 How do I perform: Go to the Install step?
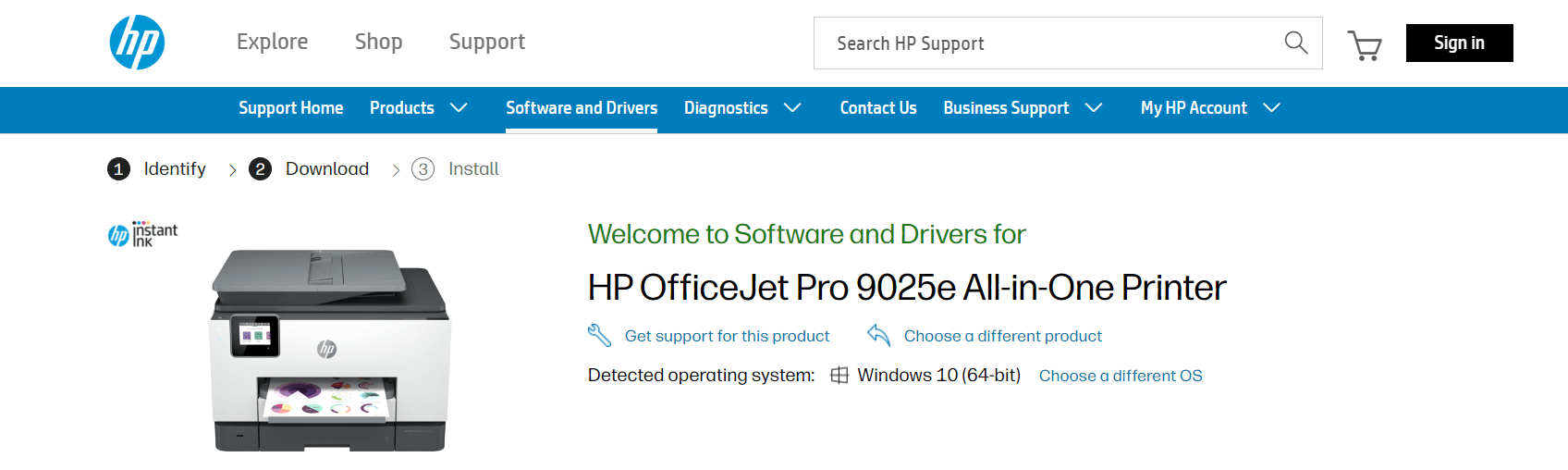(x=473, y=169)
